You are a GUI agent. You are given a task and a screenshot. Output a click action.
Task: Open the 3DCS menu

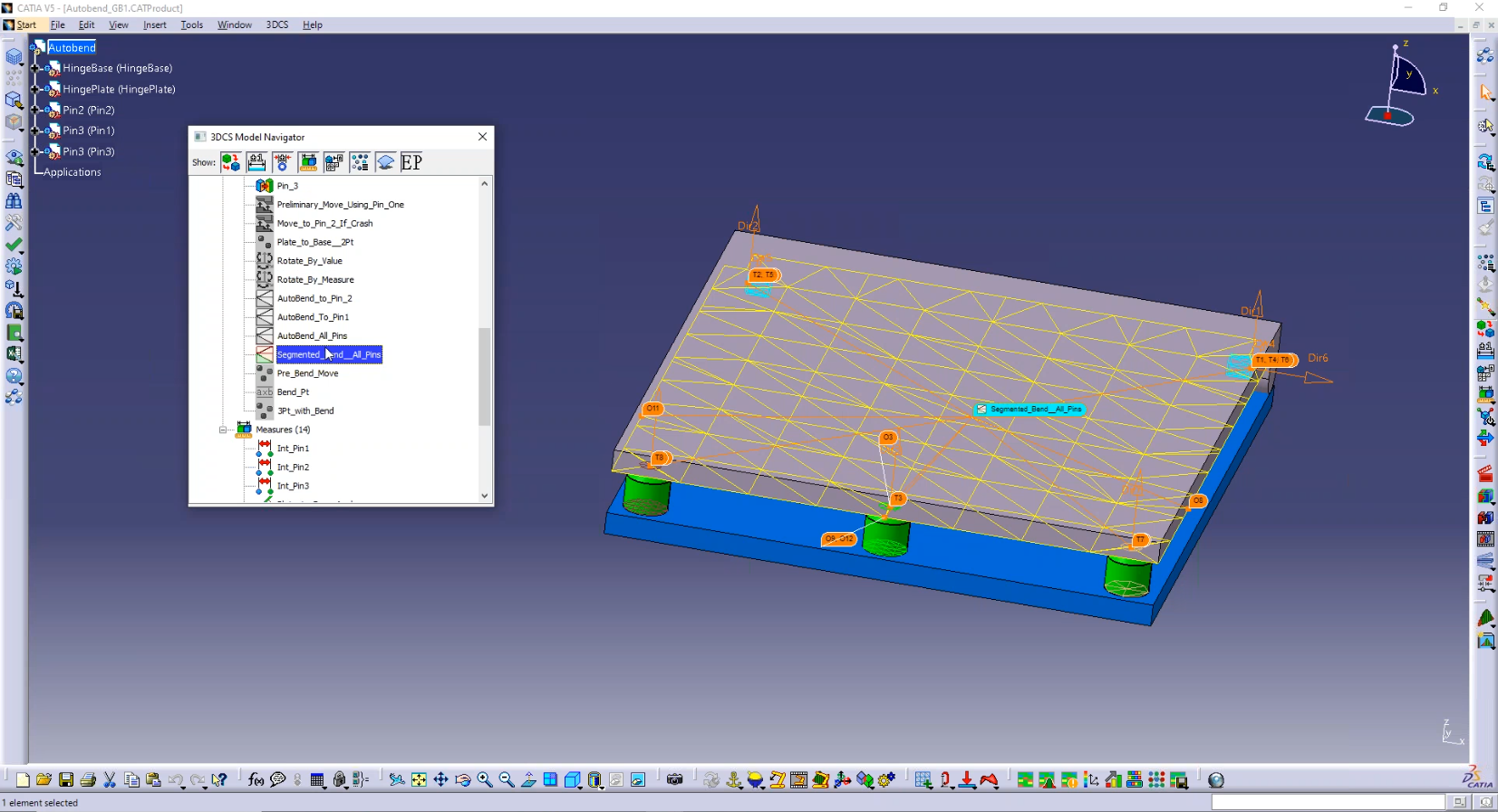pyautogui.click(x=276, y=24)
